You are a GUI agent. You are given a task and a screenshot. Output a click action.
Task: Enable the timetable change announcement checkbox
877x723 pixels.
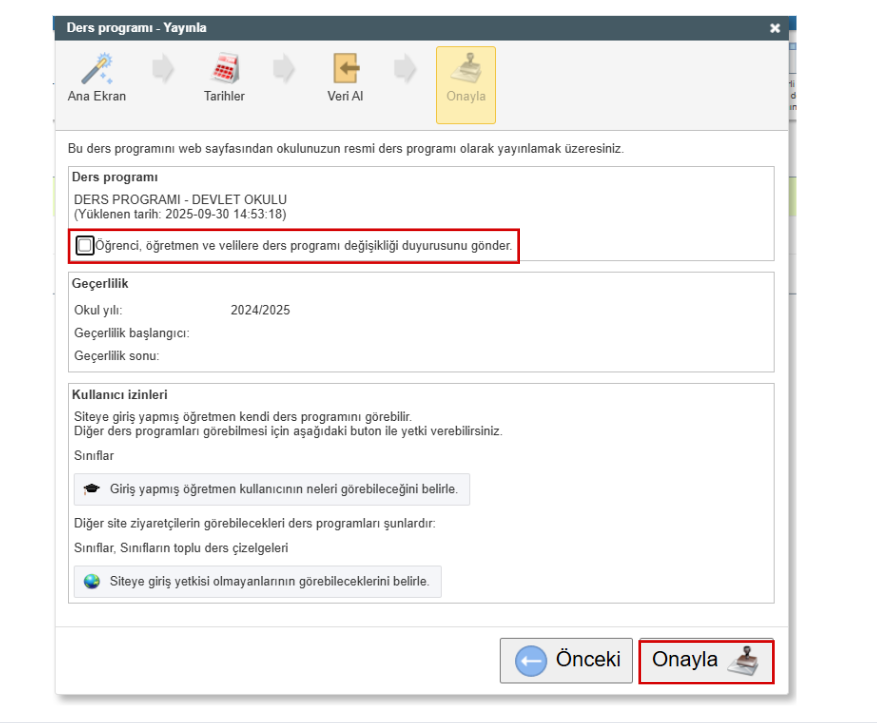click(x=85, y=245)
